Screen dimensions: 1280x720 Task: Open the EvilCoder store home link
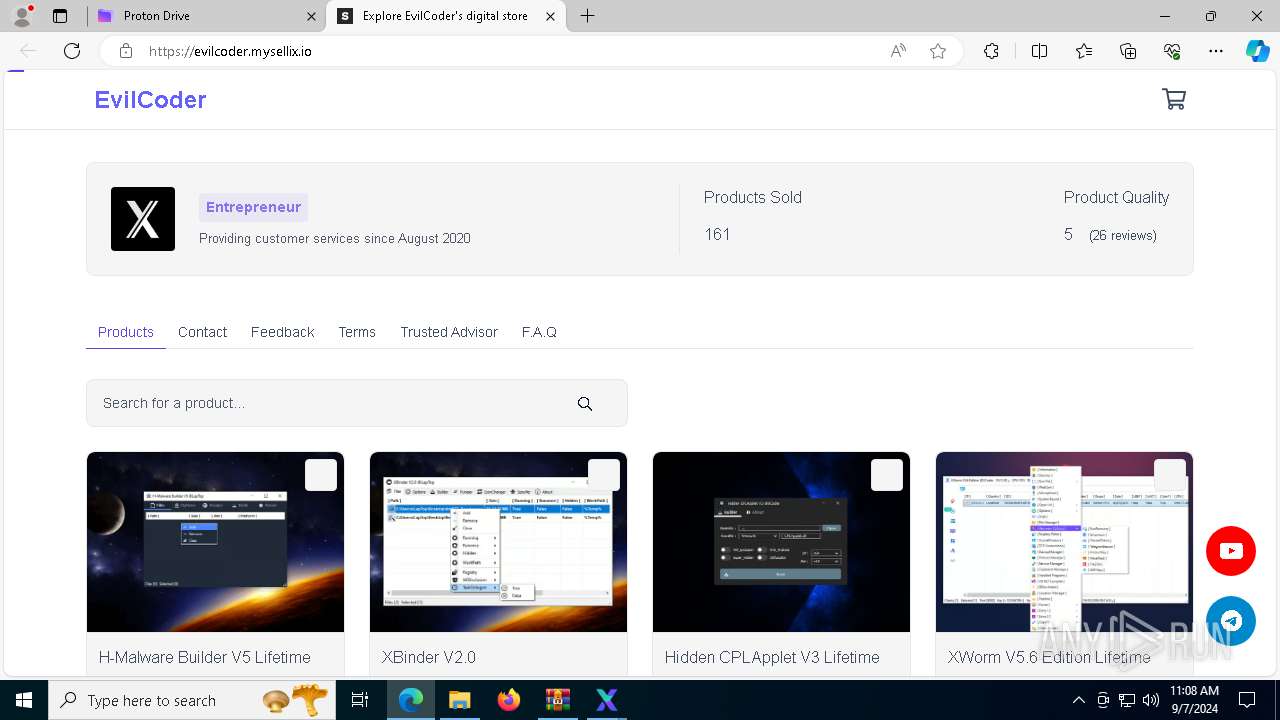click(x=150, y=100)
